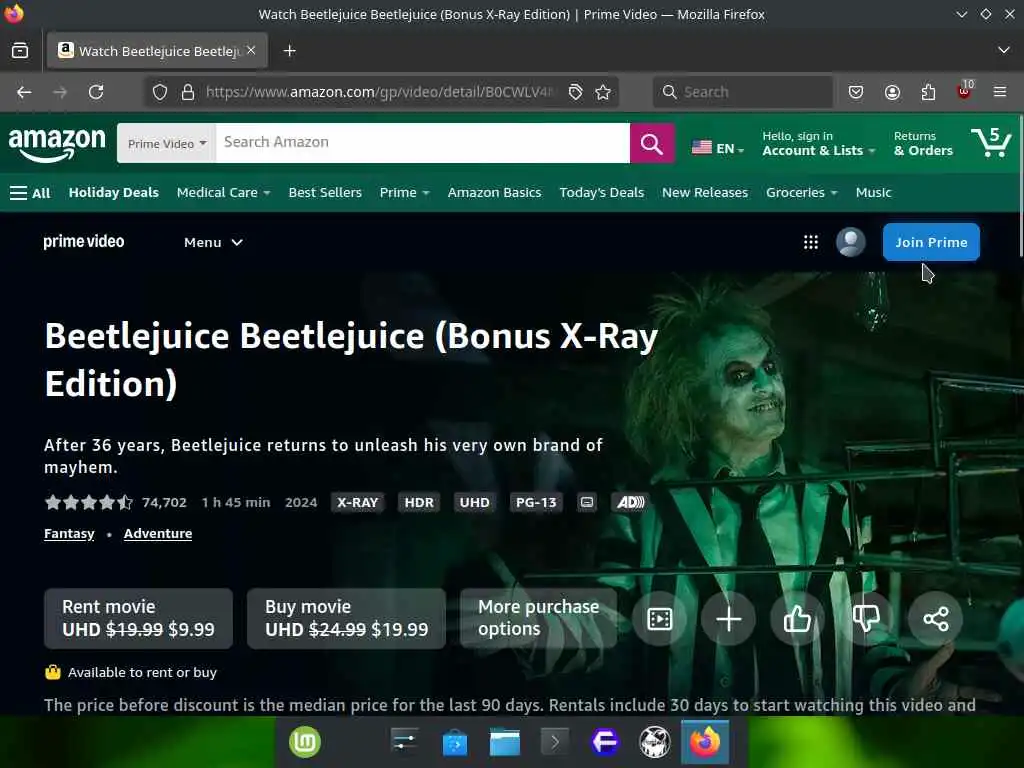This screenshot has height=768, width=1024.
Task: Open Amazon Basics page
Action: [x=494, y=193]
